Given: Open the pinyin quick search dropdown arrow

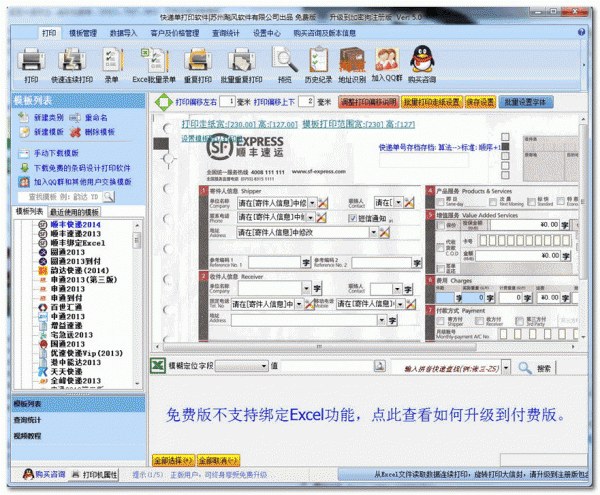Looking at the screenshot, I should tap(506, 368).
